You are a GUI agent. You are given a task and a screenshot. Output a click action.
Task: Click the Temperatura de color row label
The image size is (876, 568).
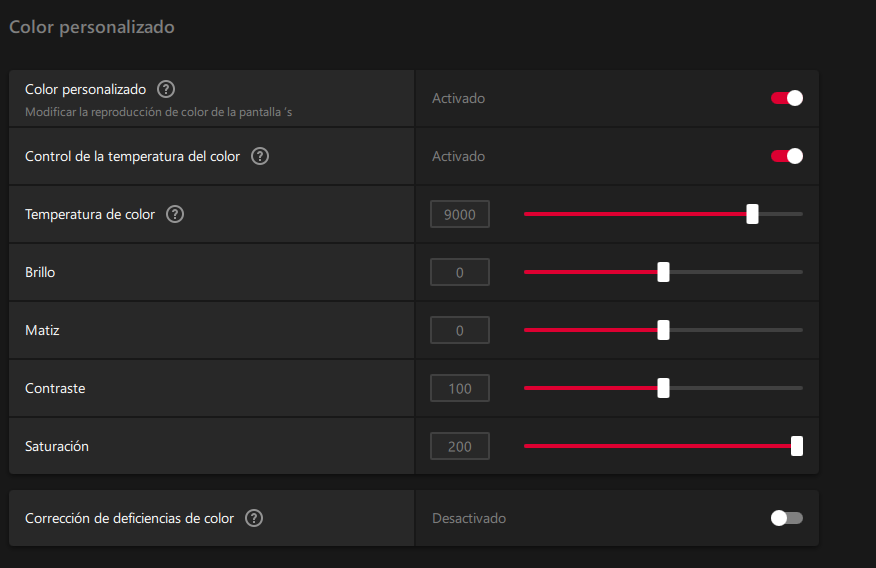(x=90, y=214)
